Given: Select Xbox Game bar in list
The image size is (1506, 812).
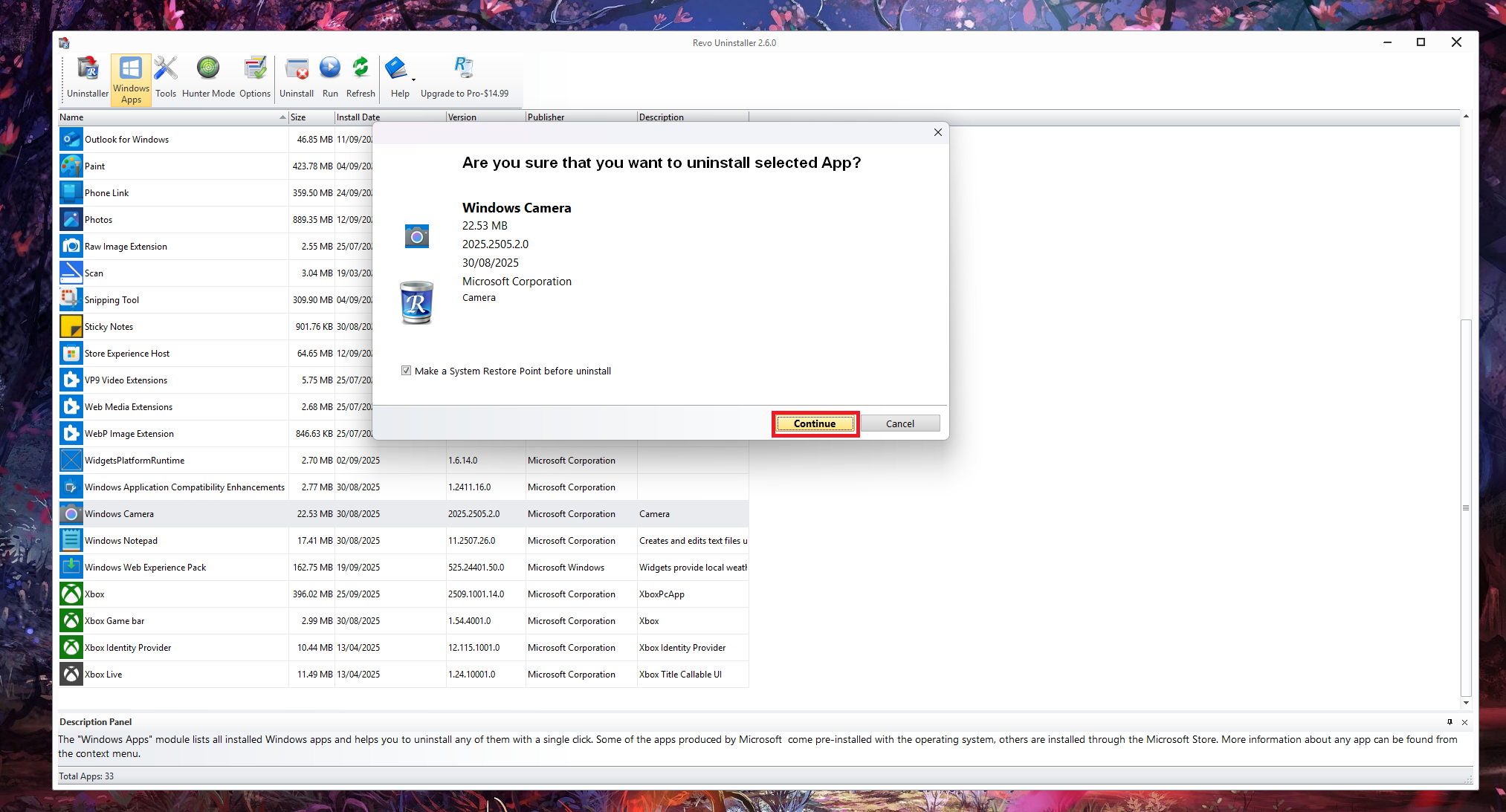Looking at the screenshot, I should click(114, 621).
